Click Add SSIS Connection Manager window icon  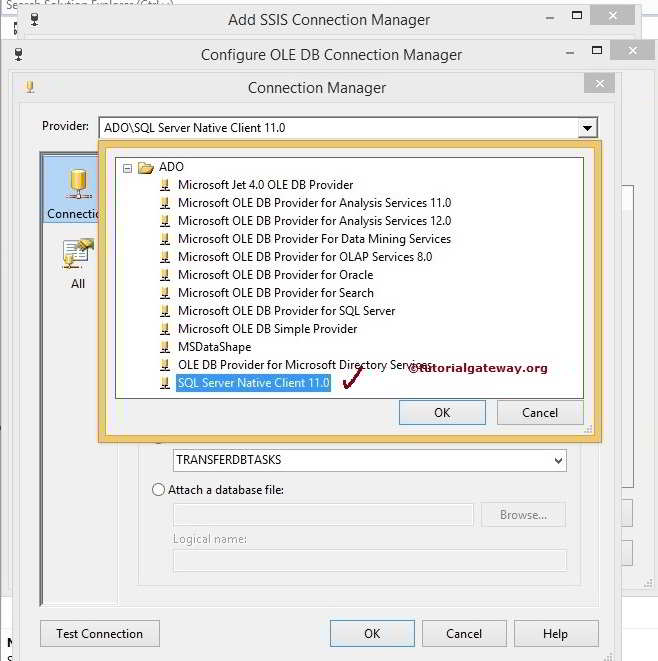[35, 19]
